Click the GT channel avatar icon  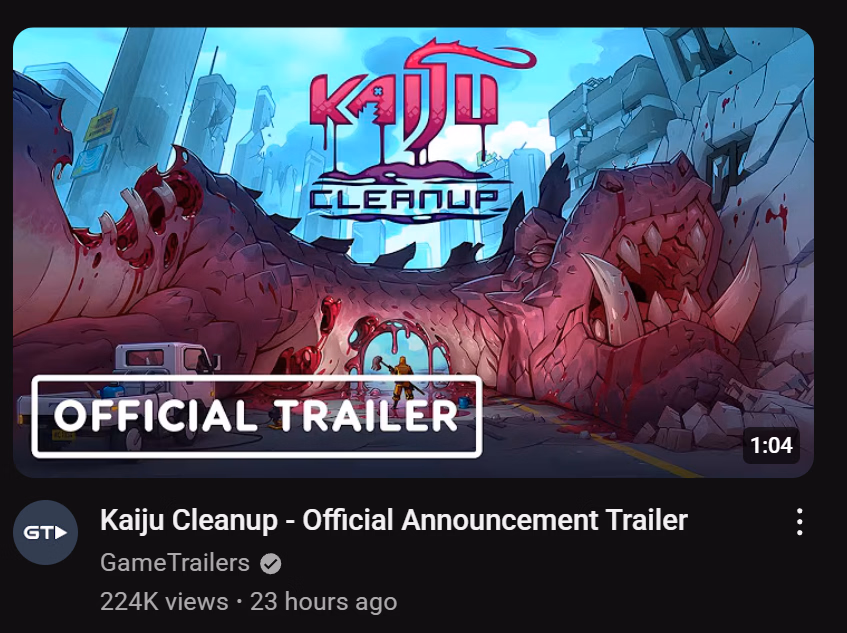click(45, 533)
